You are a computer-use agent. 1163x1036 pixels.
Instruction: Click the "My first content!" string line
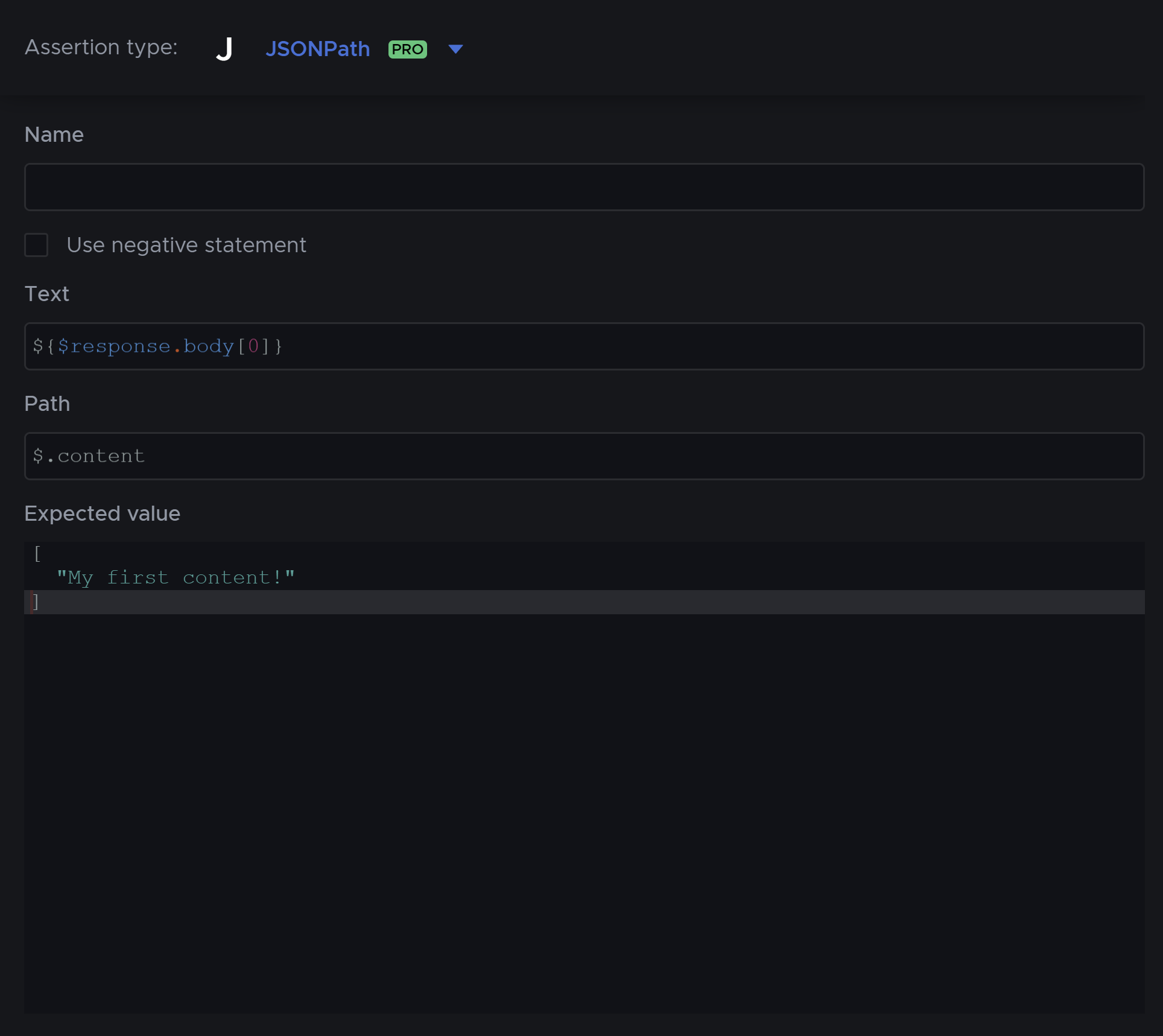(x=176, y=577)
